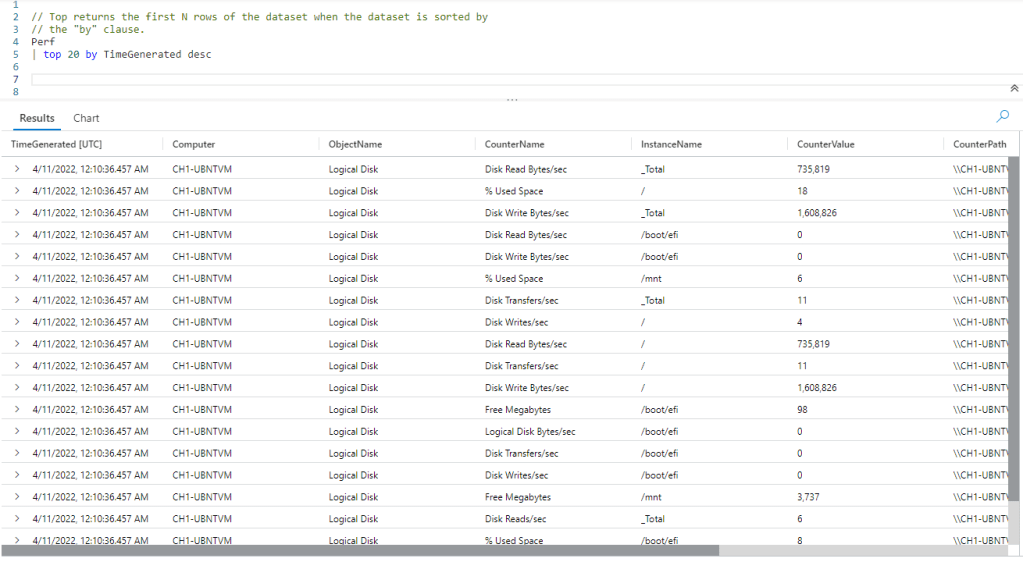Image resolution: width=1023 pixels, height=562 pixels.
Task: Sort by TimeGenerated [UTC] column header
Action: (x=56, y=144)
